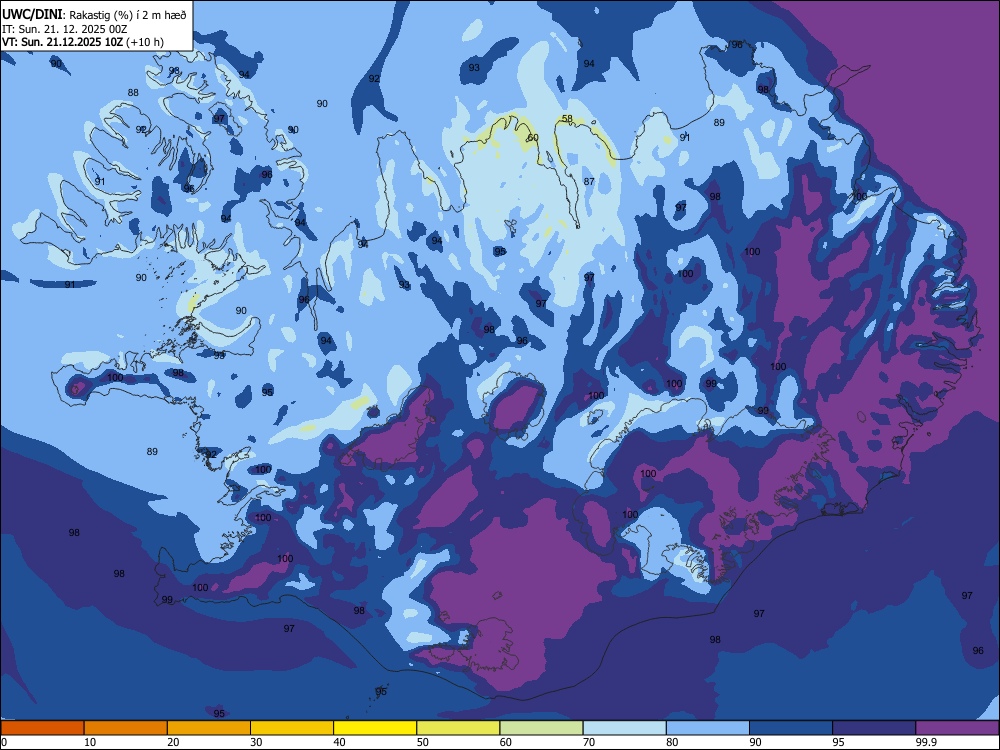
Task: Click the 'VT: Sun. 21.12.2025 10Z' line
Action: (x=62, y=42)
